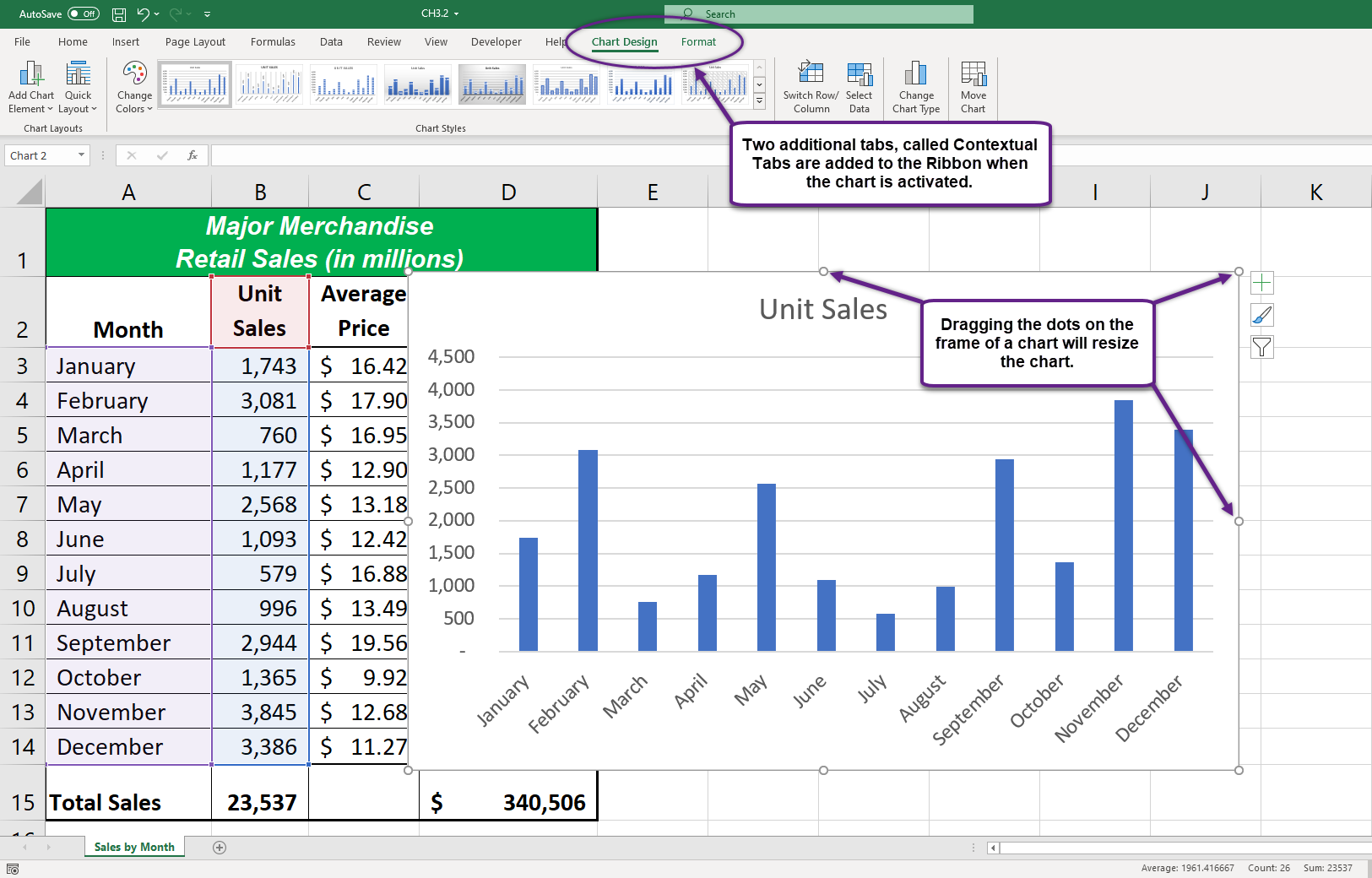Select the 3,845 unit sales cell
The width and height of the screenshot is (1372, 878).
260,712
